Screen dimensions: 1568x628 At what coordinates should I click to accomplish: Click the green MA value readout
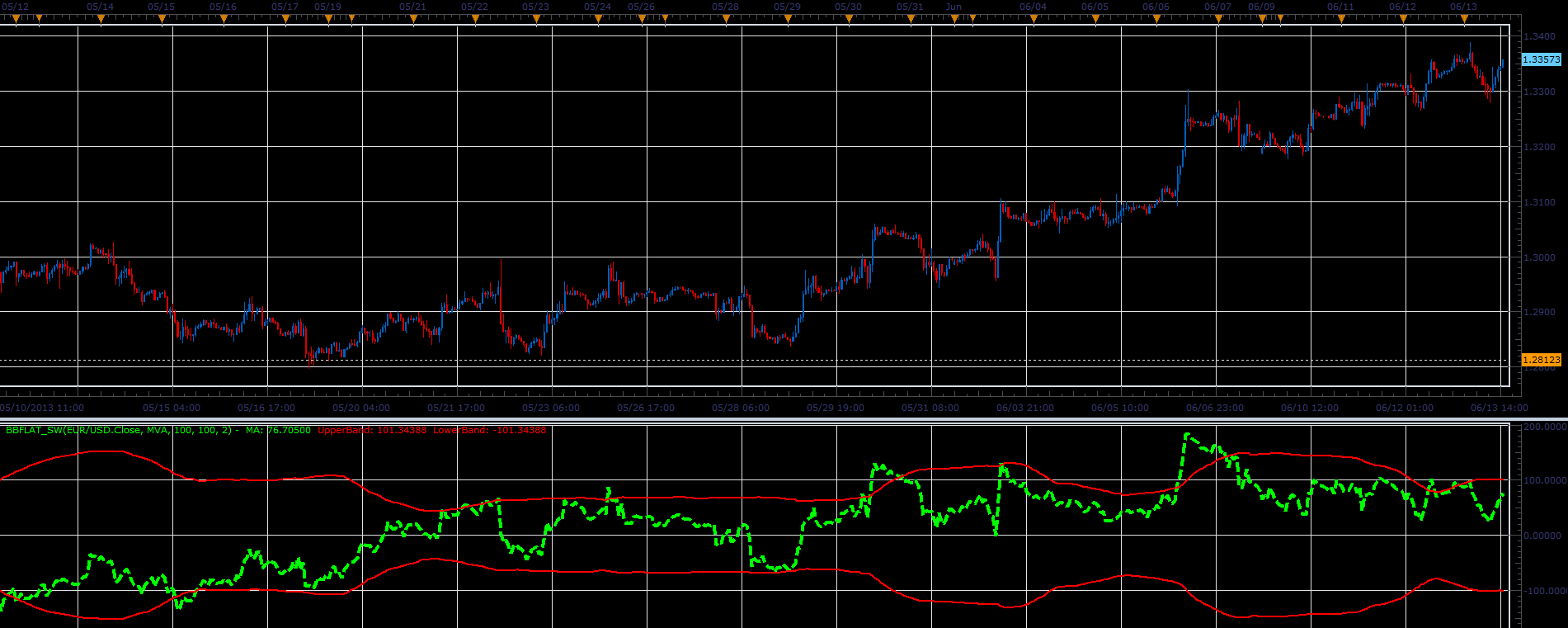(x=278, y=430)
